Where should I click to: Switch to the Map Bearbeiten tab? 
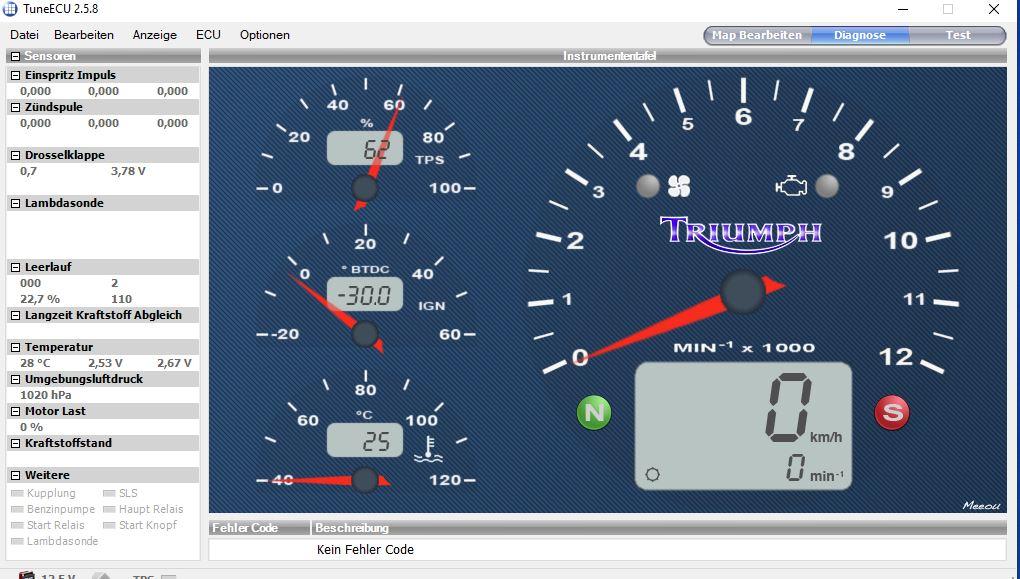[756, 35]
